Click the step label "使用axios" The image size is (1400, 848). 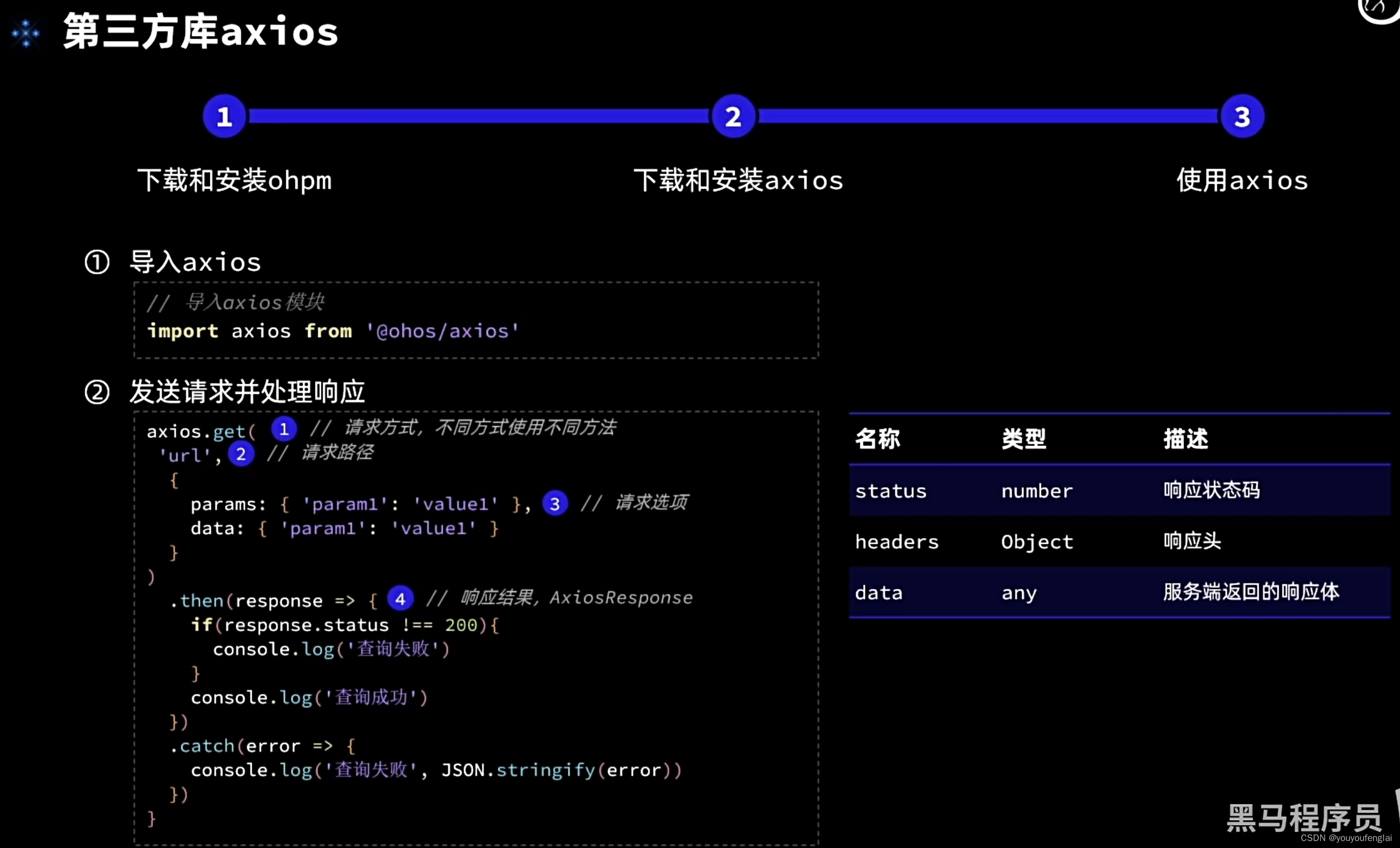[1242, 181]
